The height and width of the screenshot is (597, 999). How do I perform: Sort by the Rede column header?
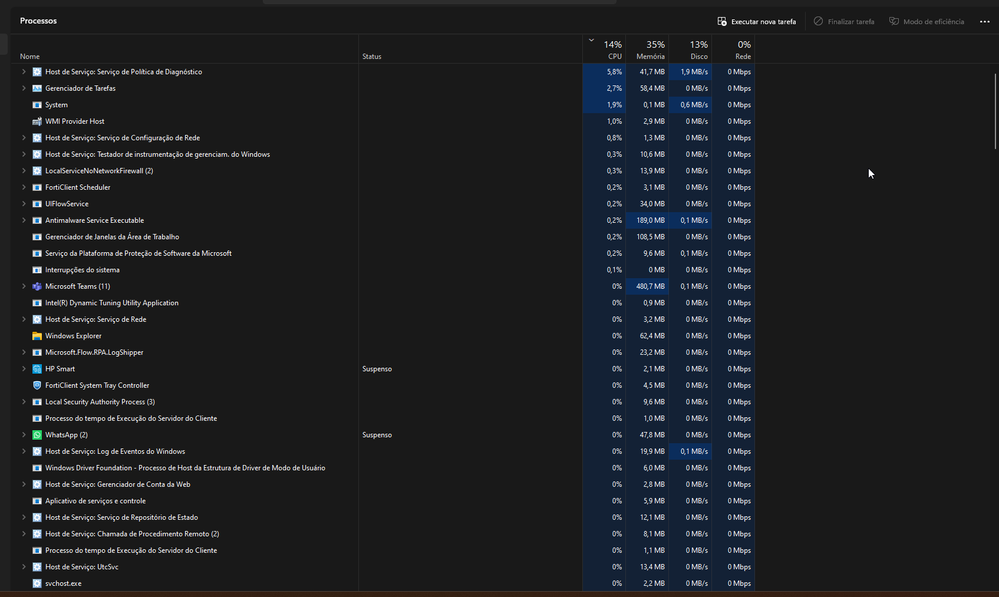tap(733, 50)
